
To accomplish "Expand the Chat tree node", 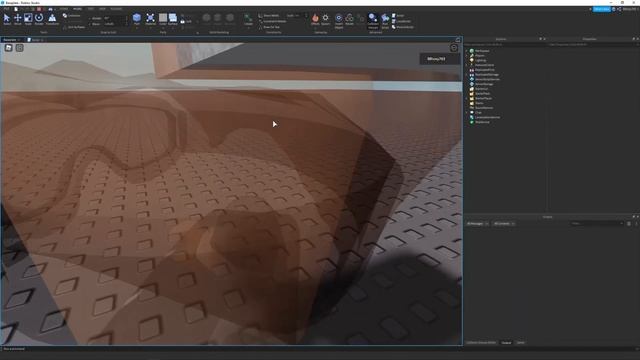I will point(467,113).
